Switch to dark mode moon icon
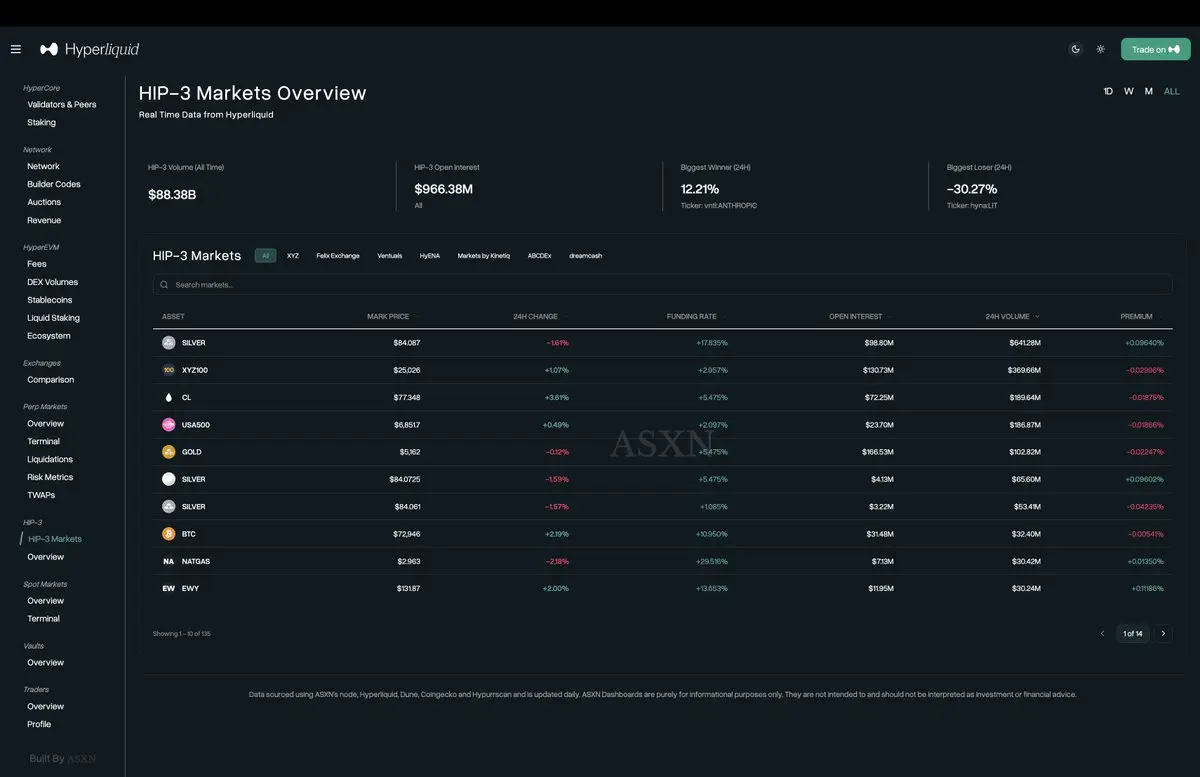 coord(1076,49)
